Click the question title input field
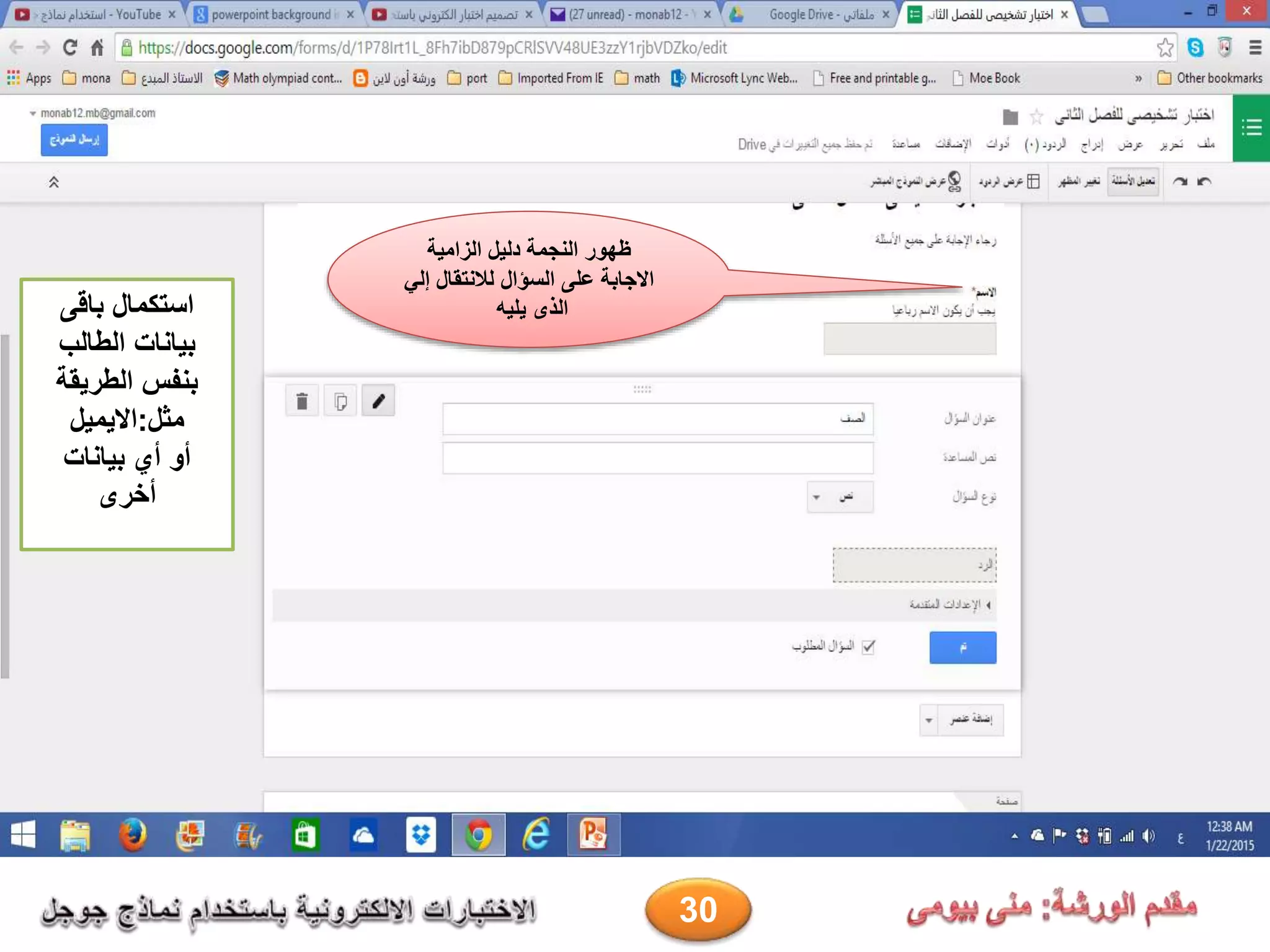The image size is (1270, 952). [657, 419]
